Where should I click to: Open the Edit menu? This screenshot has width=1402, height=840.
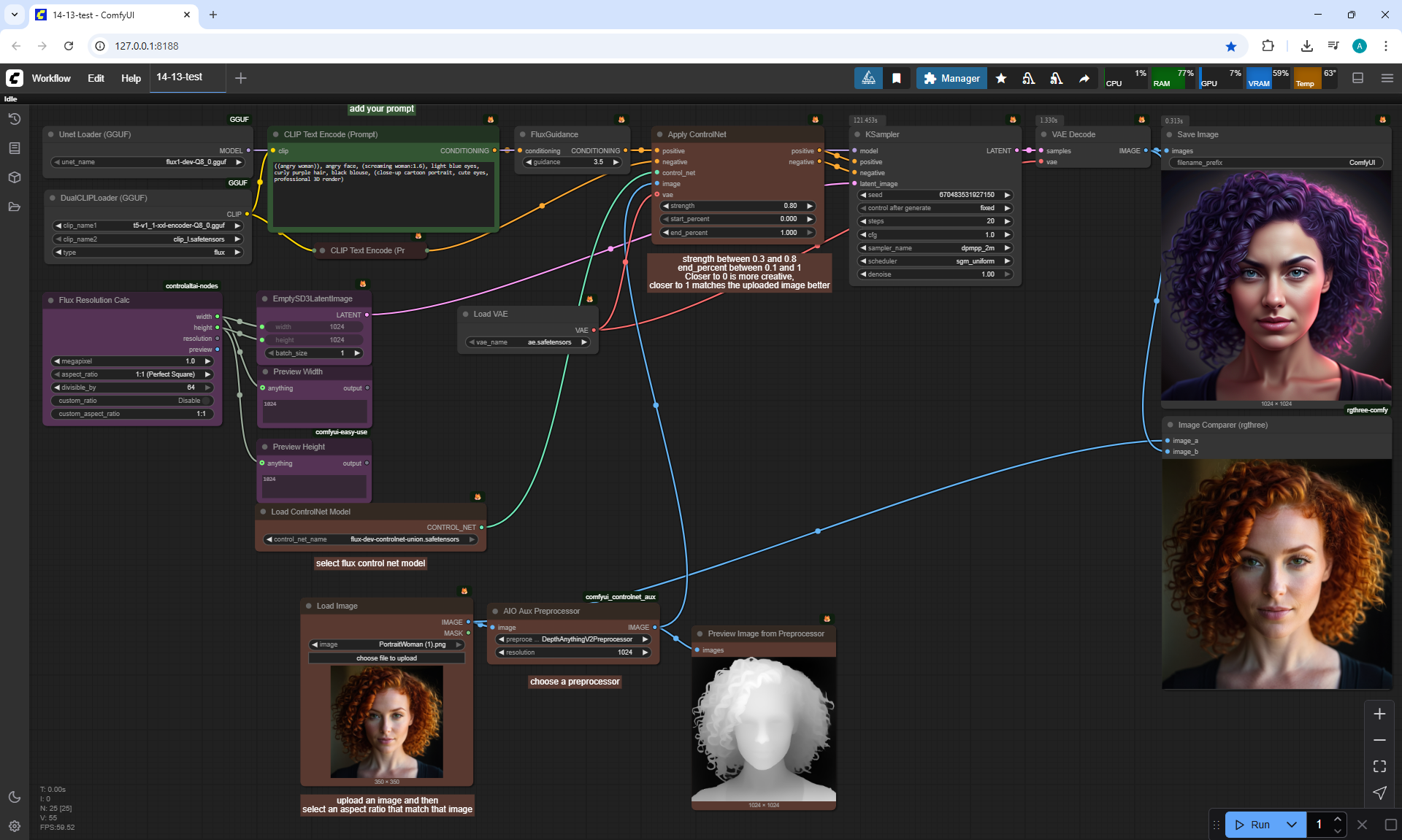pyautogui.click(x=96, y=78)
